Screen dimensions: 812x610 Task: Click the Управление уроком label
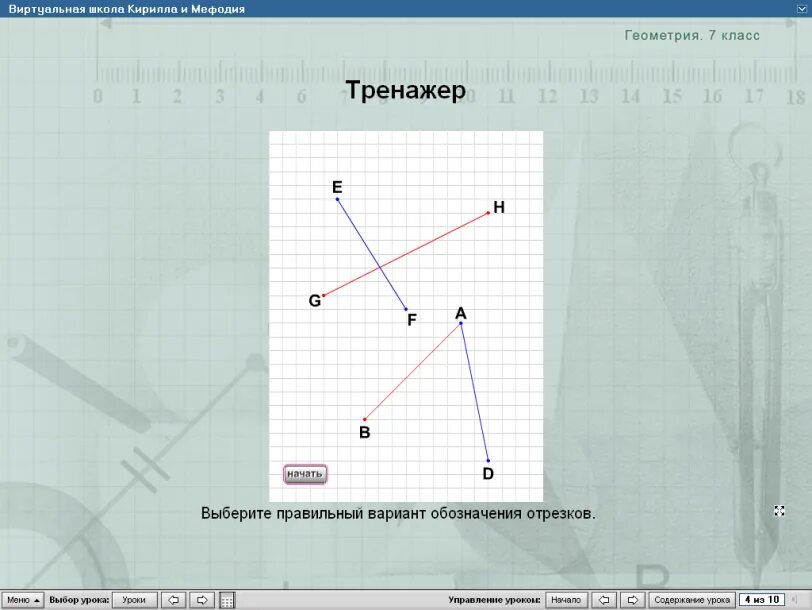click(494, 600)
